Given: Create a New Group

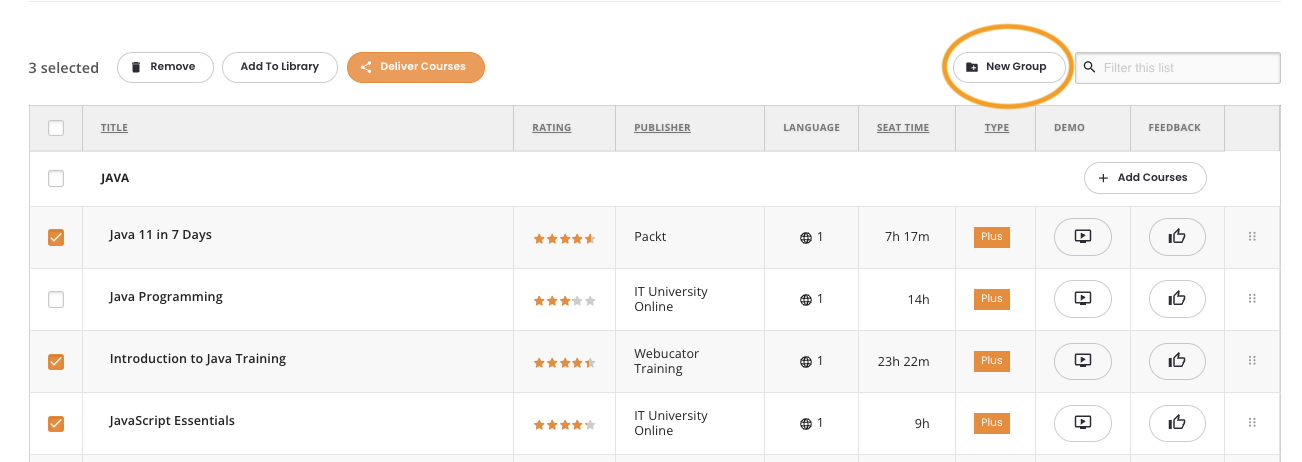Looking at the screenshot, I should [x=1007, y=67].
